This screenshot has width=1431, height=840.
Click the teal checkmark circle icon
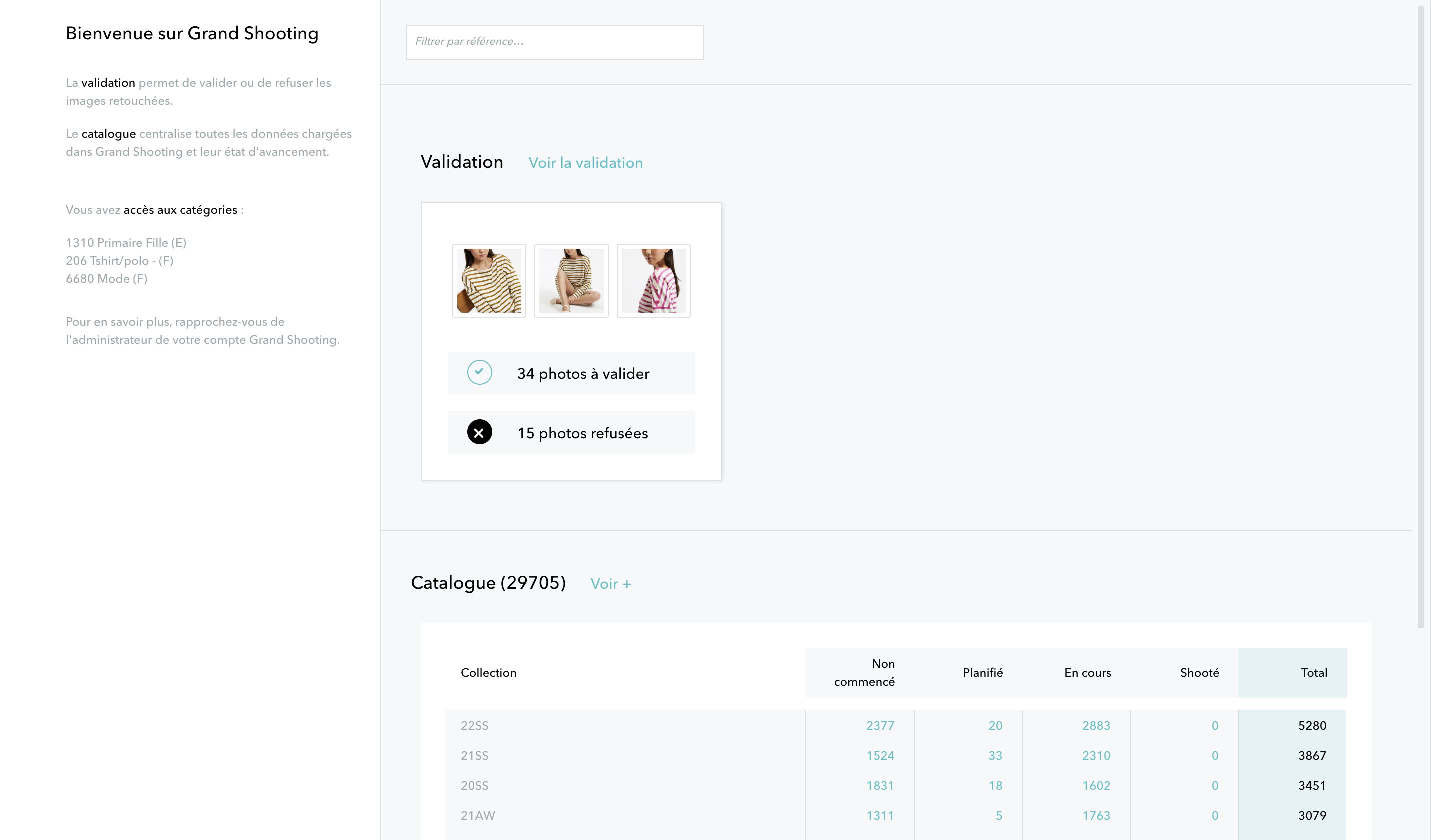click(479, 372)
